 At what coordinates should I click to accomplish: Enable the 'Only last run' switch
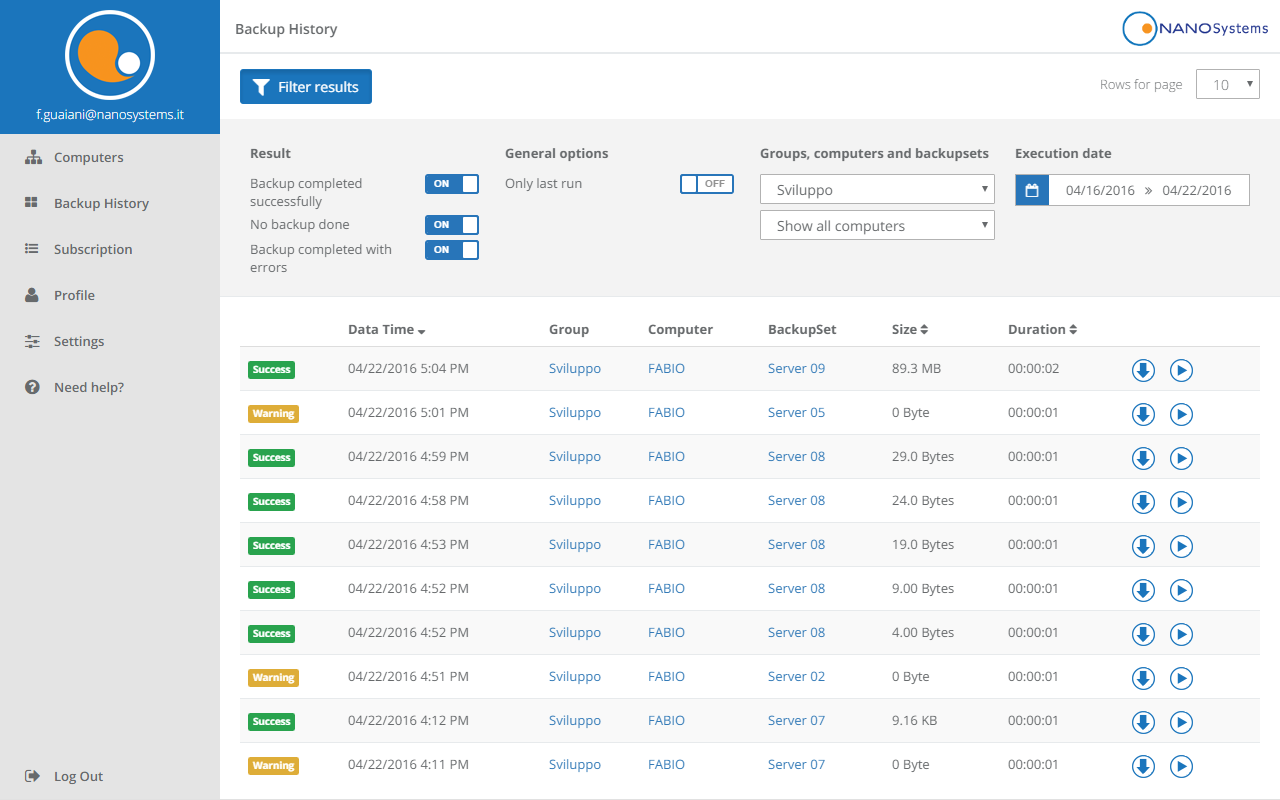[x=706, y=184]
